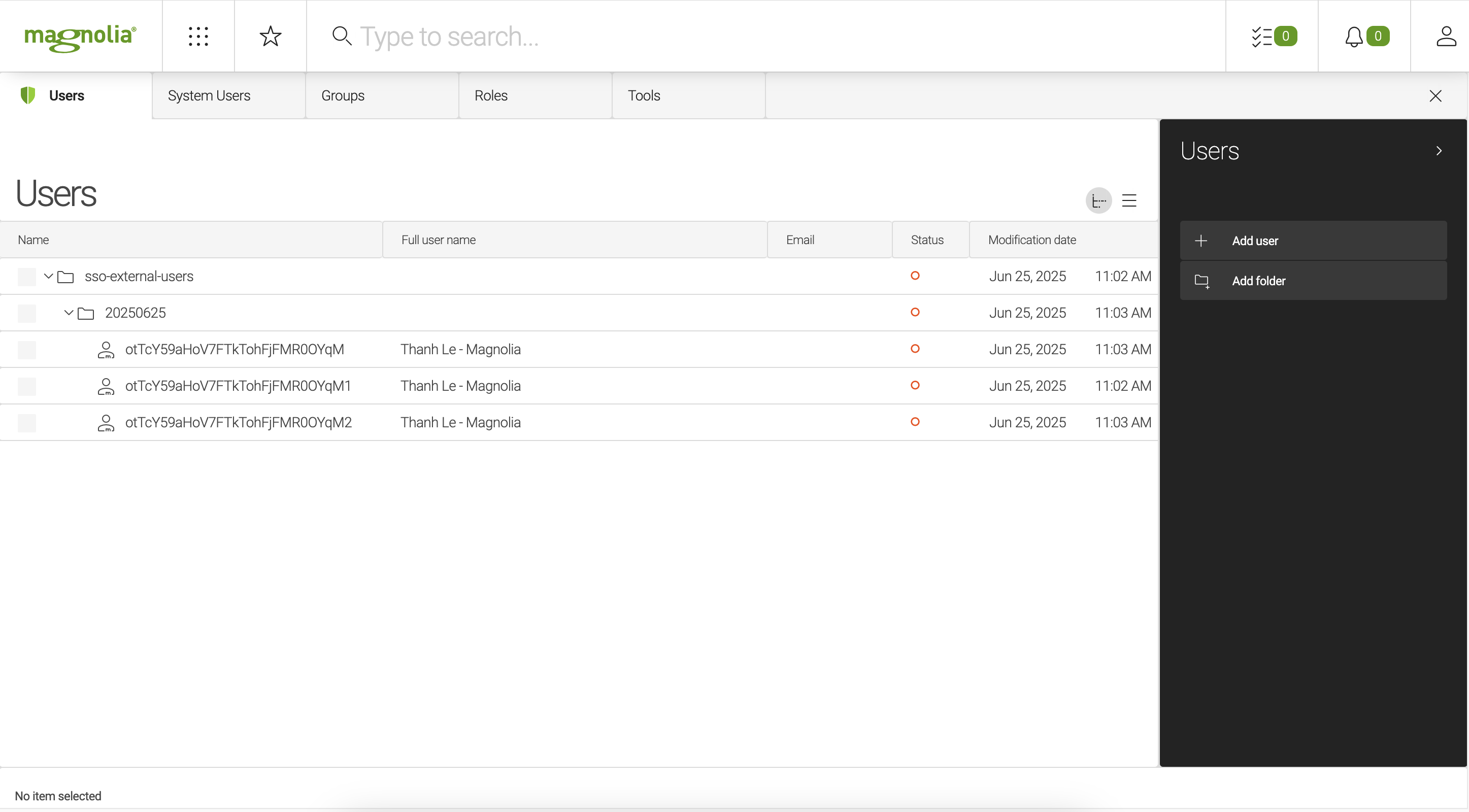Screen dimensions: 1469x812
Task: Collapse the Users action panel chevron
Action: pyautogui.click(x=1438, y=151)
